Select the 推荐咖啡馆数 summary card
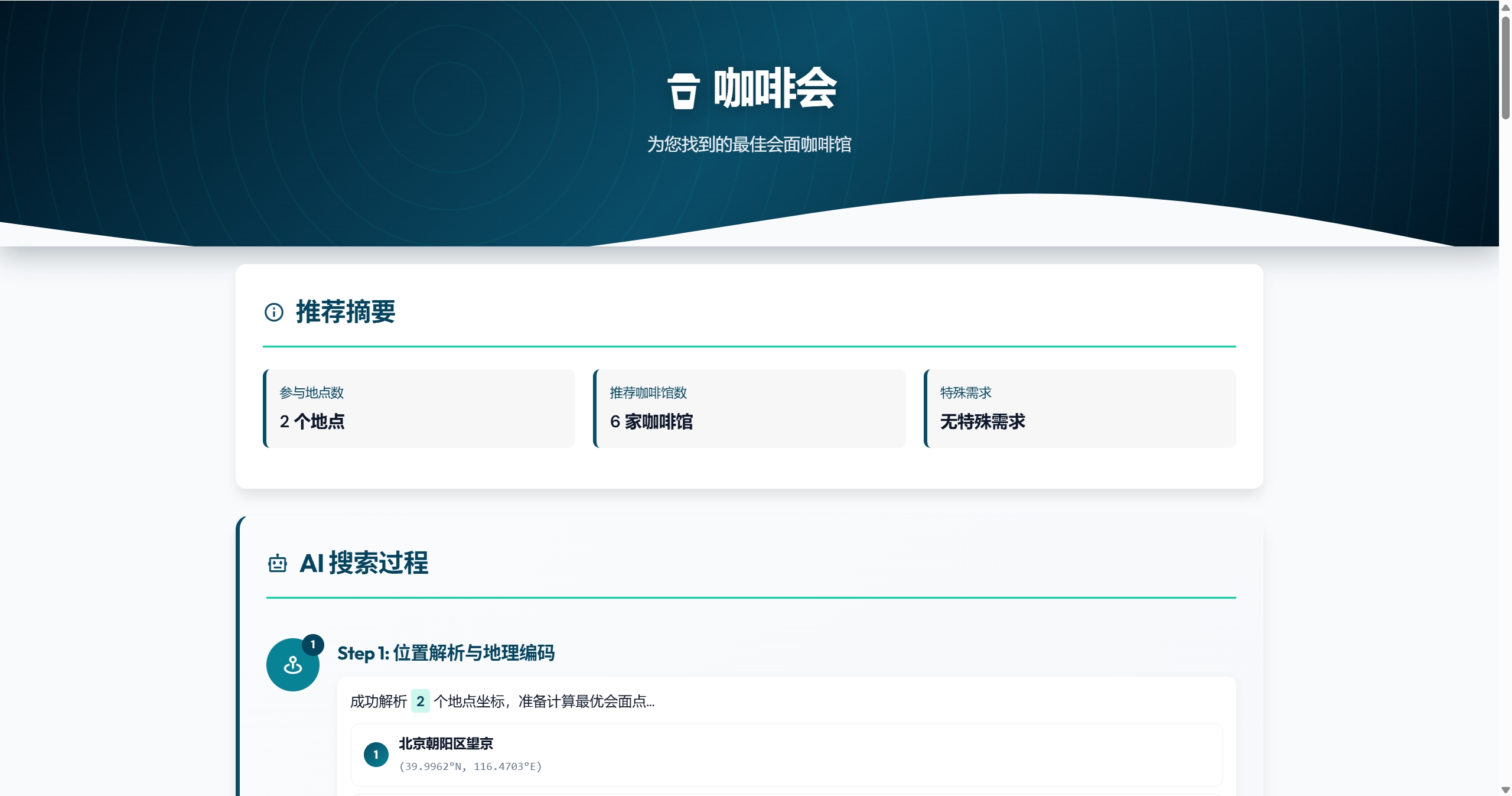This screenshot has height=796, width=1512. (749, 408)
